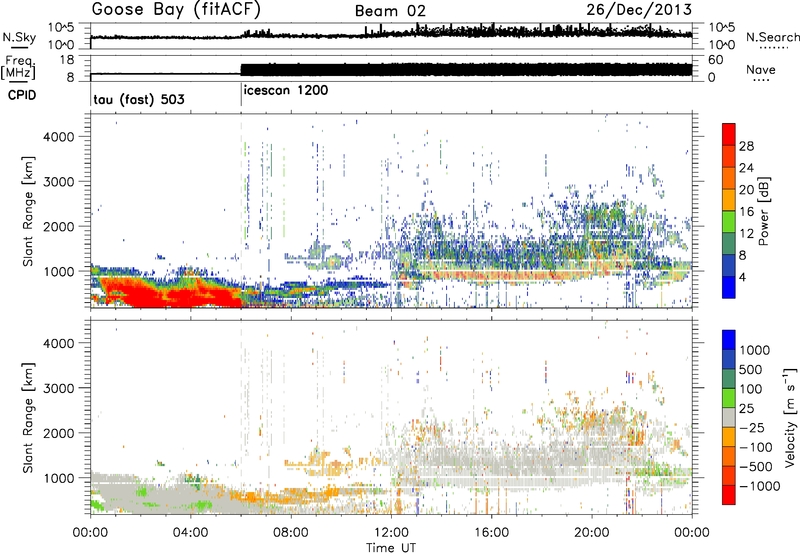Click the '24' Power colorbar label
Screen dimensions: 800x554
pyautogui.click(x=746, y=168)
